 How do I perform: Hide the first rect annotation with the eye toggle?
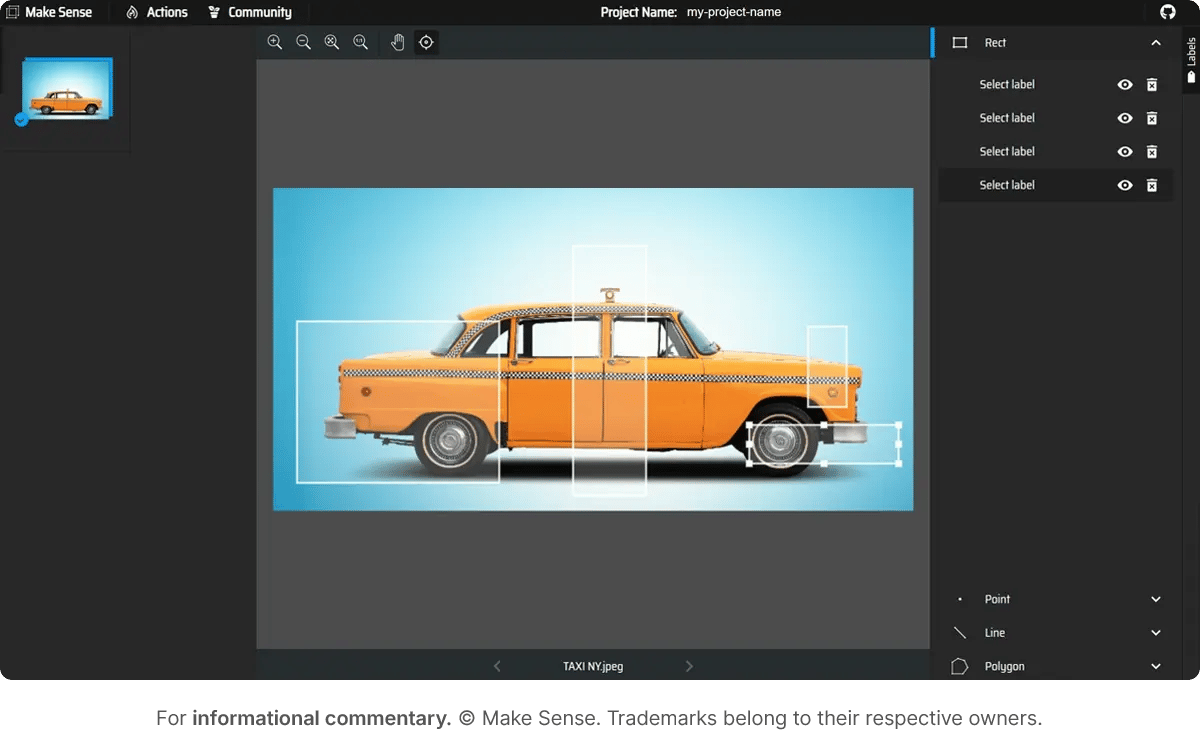pyautogui.click(x=1125, y=84)
